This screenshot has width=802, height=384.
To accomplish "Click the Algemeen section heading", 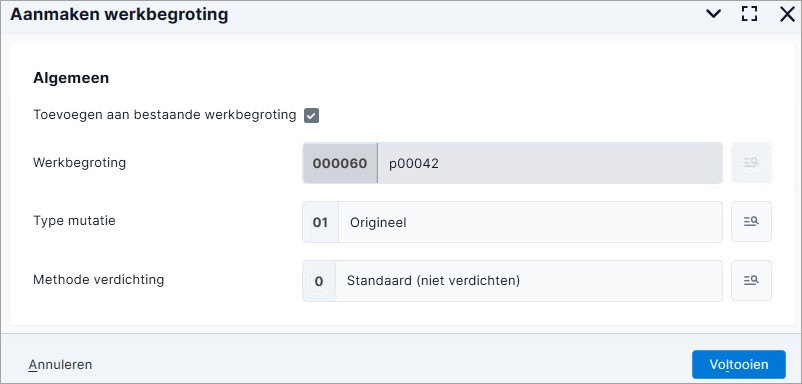I will point(71,78).
